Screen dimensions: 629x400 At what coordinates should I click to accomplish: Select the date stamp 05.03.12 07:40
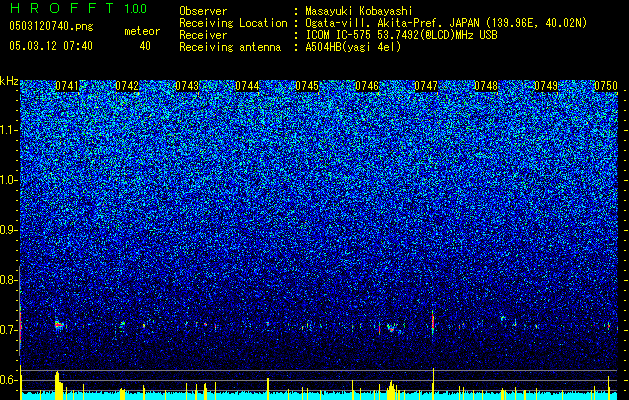(x=51, y=46)
